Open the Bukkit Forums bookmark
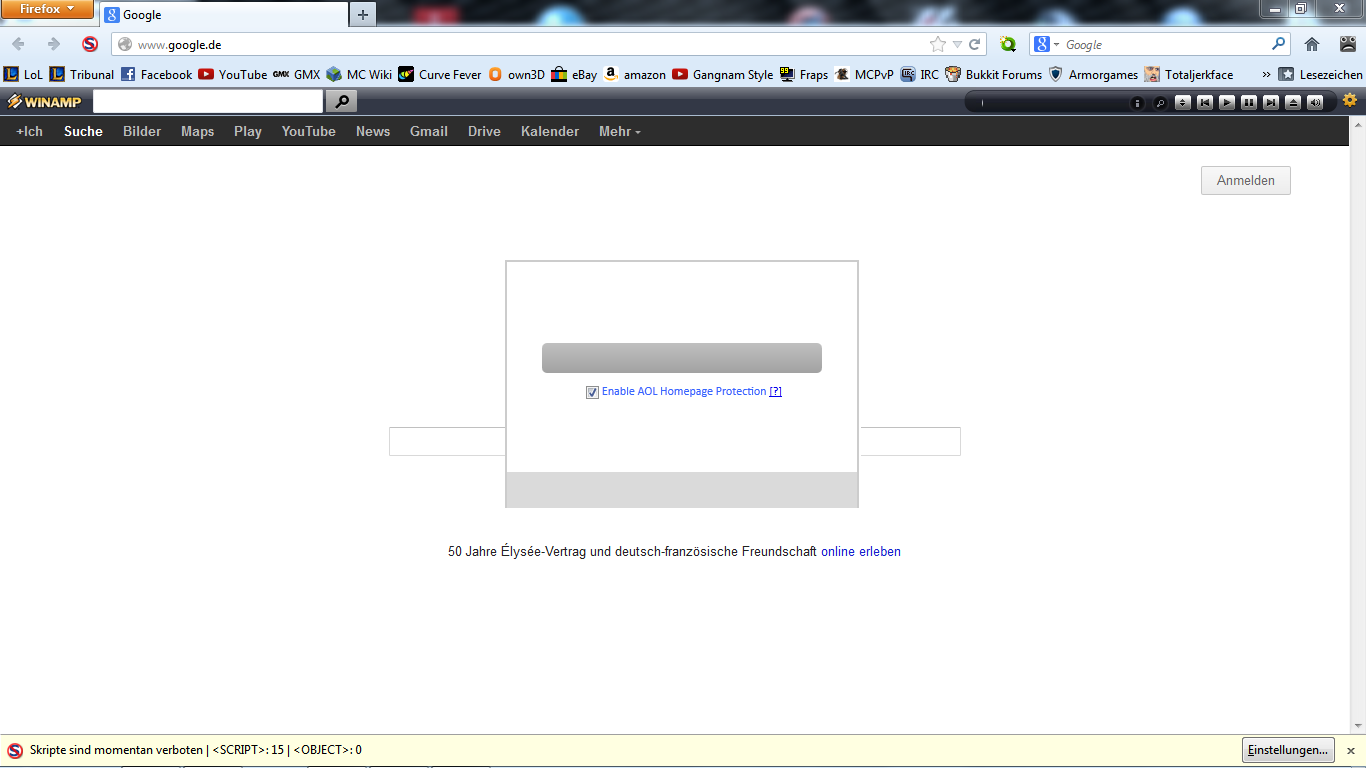This screenshot has height=768, width=1366. 994,74
